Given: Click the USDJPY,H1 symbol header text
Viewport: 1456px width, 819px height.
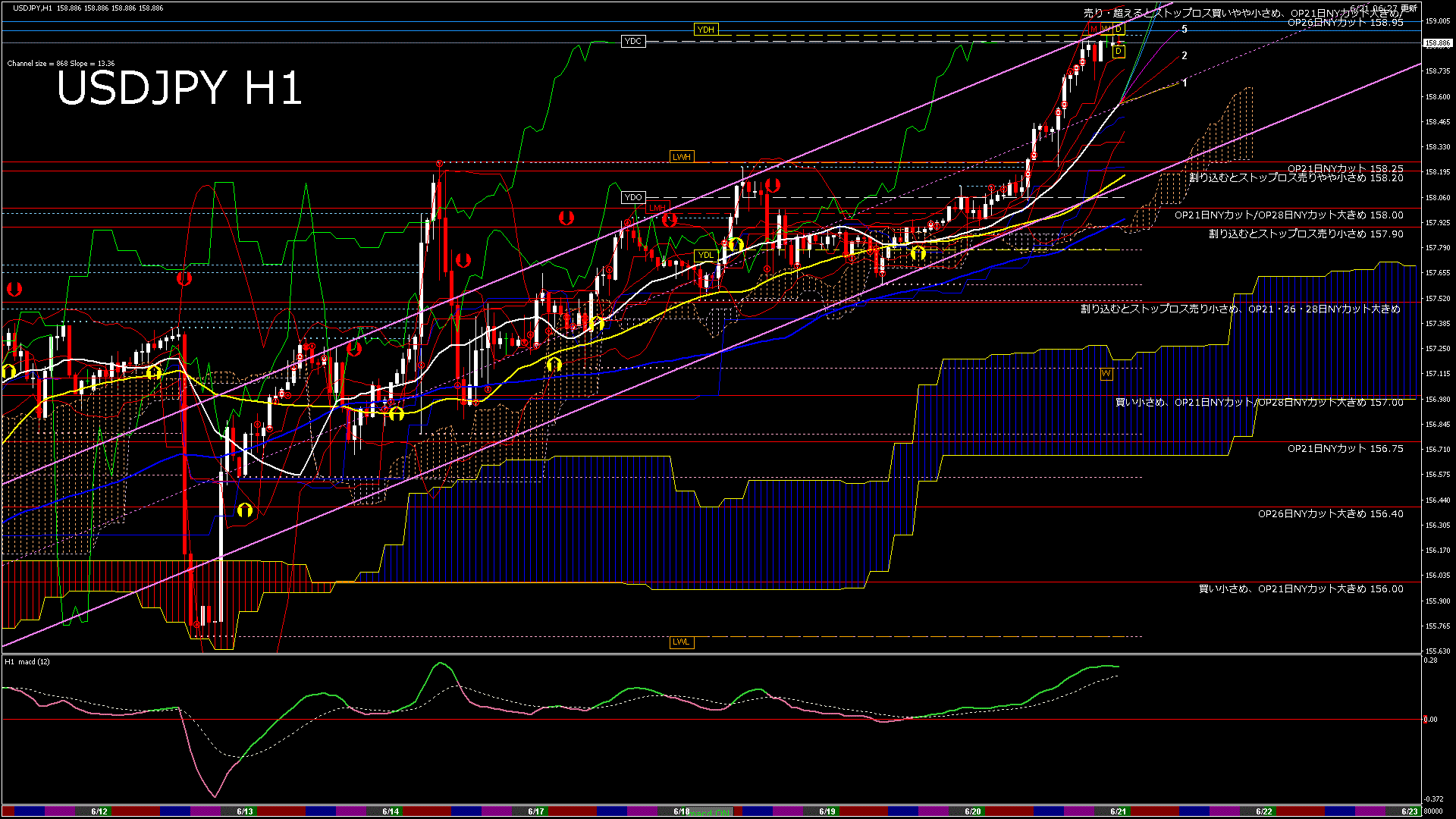Looking at the screenshot, I should coord(33,8).
